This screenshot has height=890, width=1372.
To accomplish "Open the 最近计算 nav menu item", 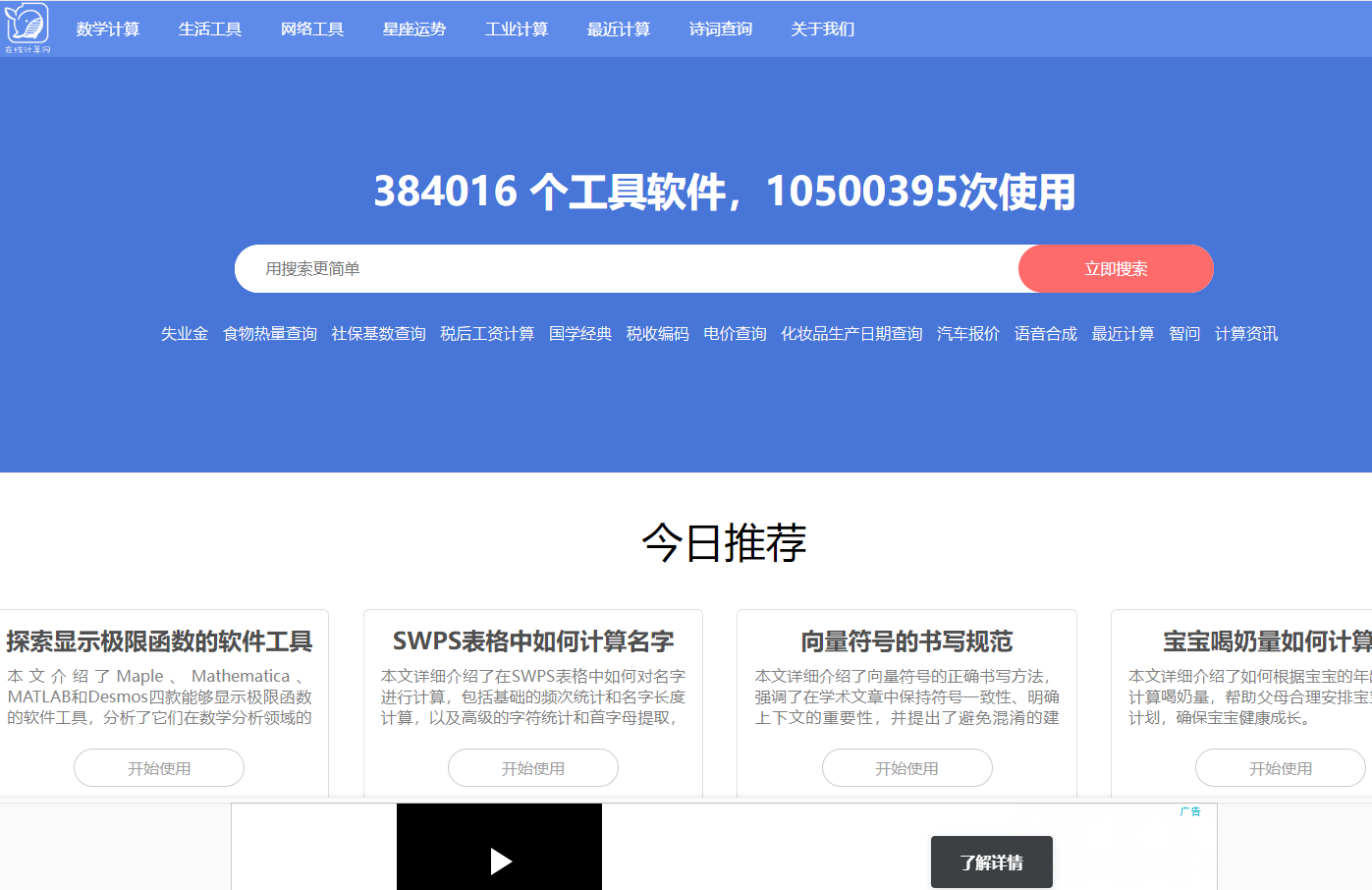I will point(619,29).
